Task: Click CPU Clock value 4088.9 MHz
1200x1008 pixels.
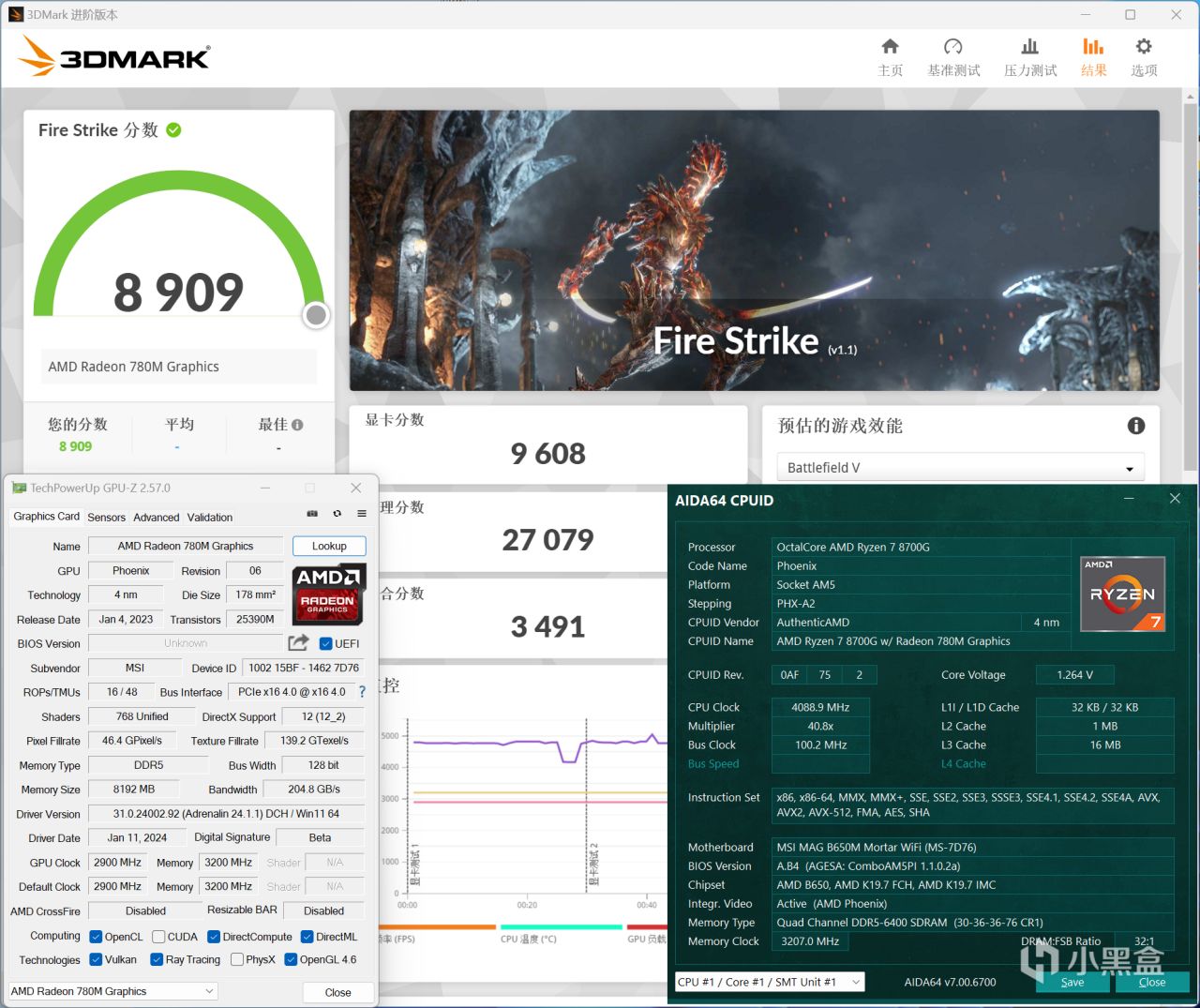Action: [820, 708]
